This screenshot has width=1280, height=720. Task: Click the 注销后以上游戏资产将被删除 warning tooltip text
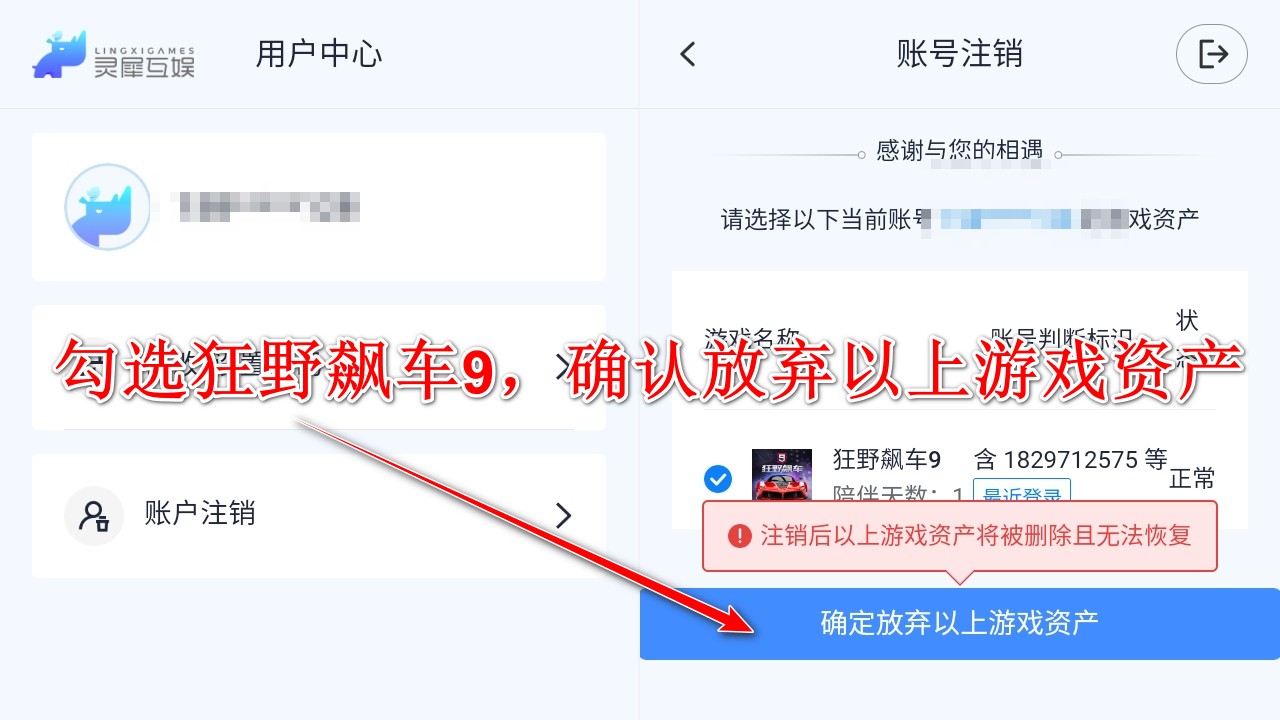pyautogui.click(x=976, y=536)
